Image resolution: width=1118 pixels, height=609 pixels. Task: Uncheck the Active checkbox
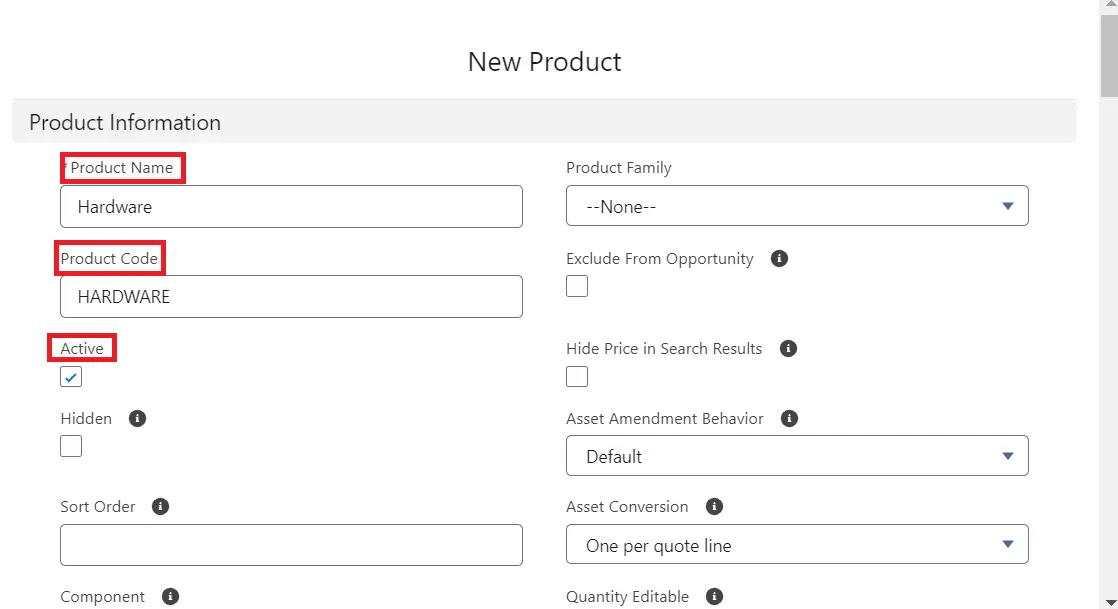[71, 377]
